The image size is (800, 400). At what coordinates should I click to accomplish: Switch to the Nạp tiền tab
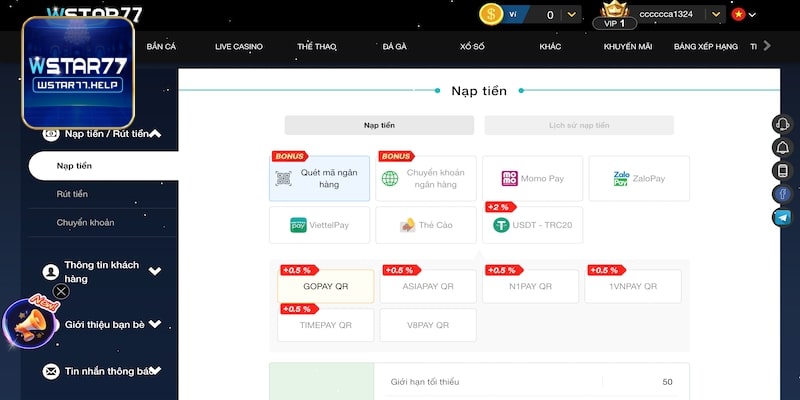[379, 125]
